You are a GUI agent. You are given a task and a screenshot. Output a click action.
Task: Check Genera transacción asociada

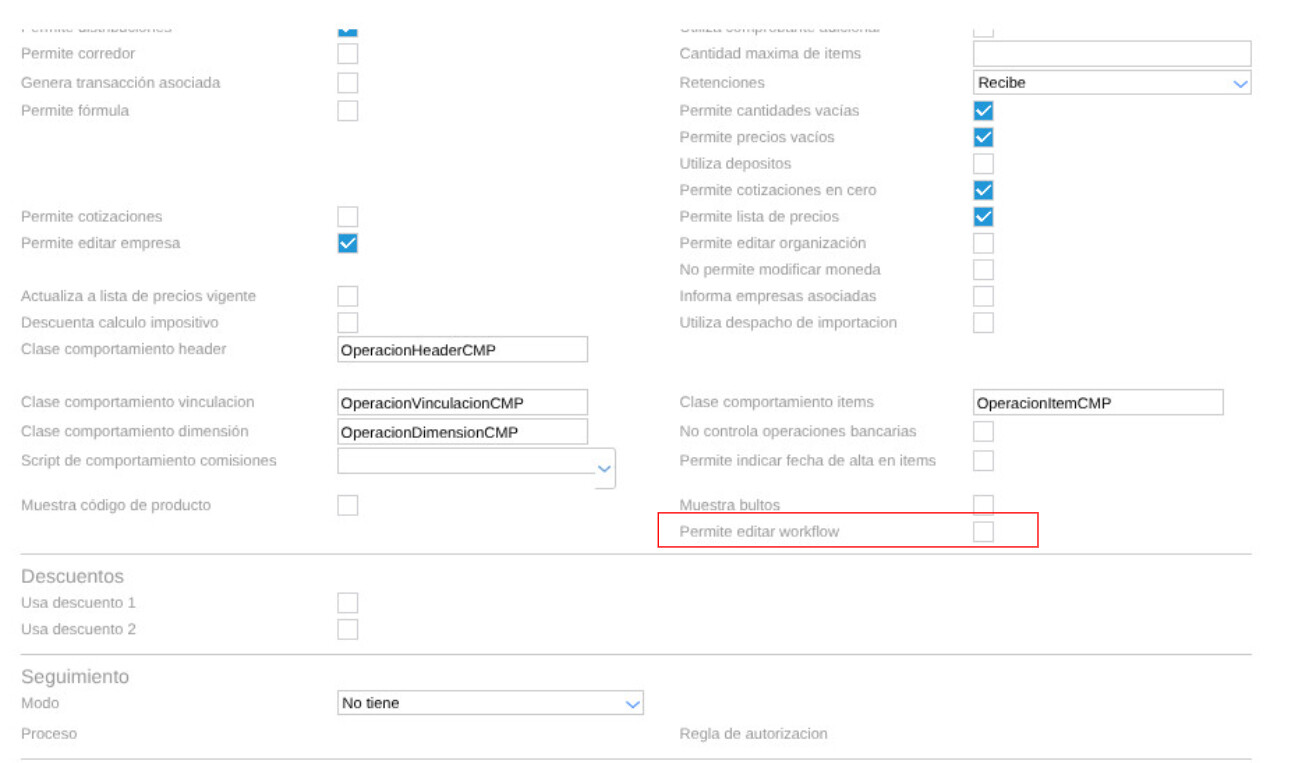(347, 83)
